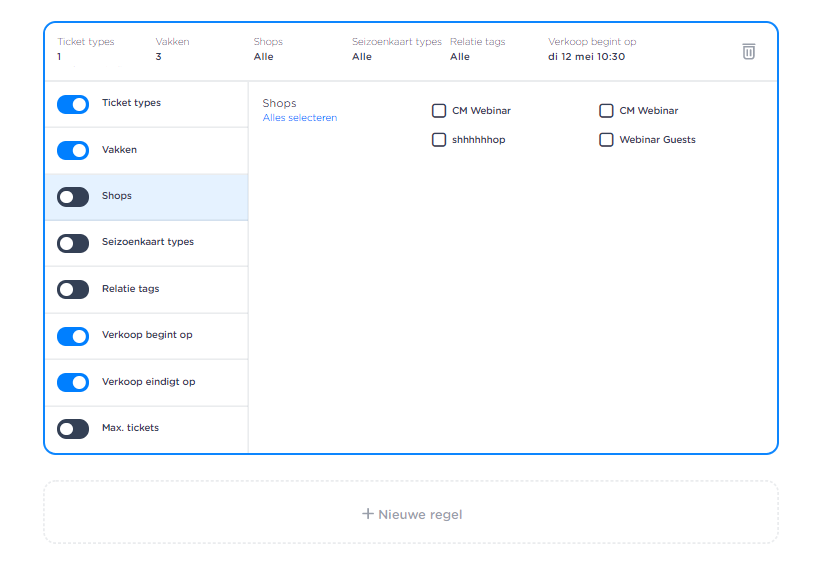Check the CM Webinar box above Webinar Guests
834x585 pixels.
coord(606,111)
